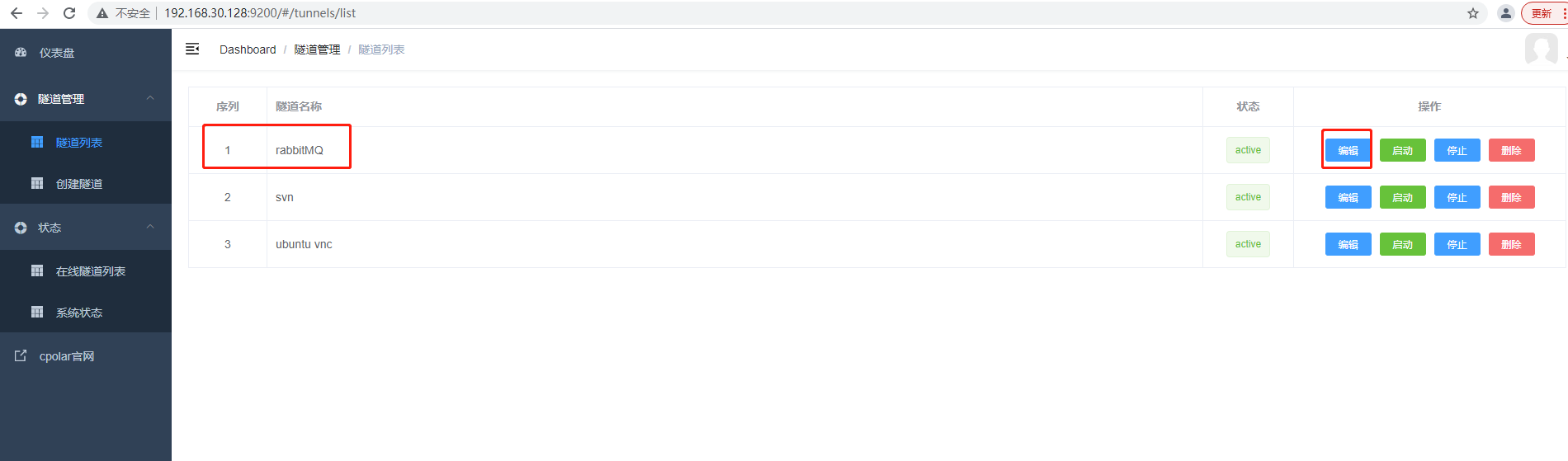Edit the rabbitMQ tunnel
This screenshot has height=461, width=1568.
[1348, 150]
